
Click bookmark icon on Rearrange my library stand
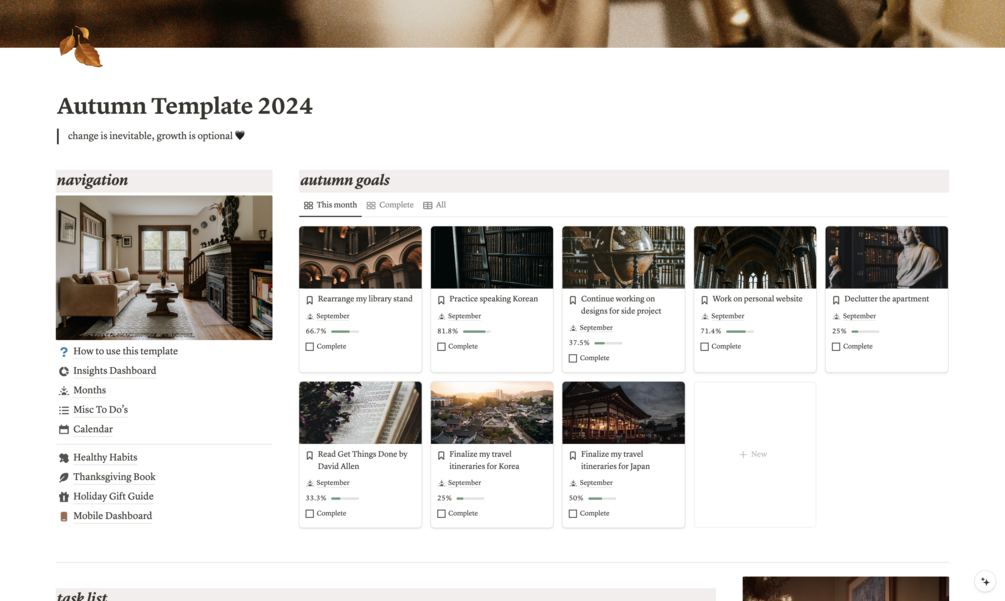coord(310,300)
